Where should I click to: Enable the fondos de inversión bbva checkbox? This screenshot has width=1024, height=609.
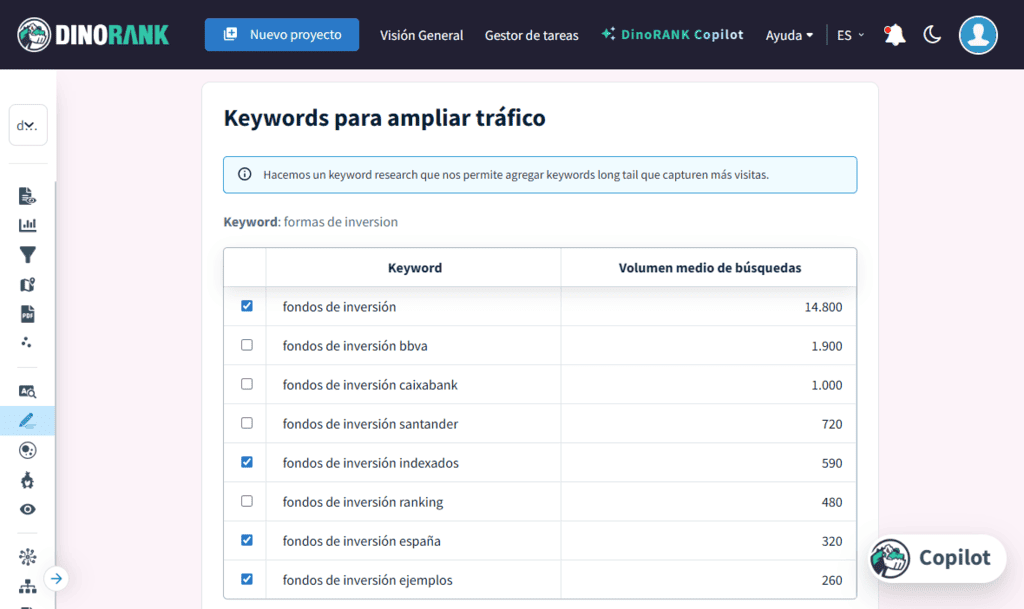tap(246, 345)
